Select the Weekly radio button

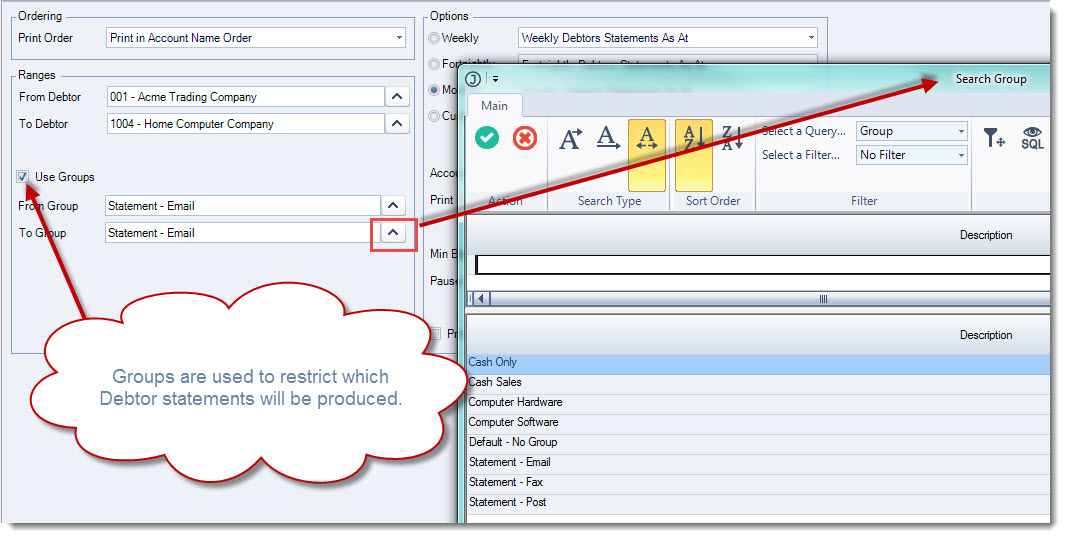click(434, 38)
